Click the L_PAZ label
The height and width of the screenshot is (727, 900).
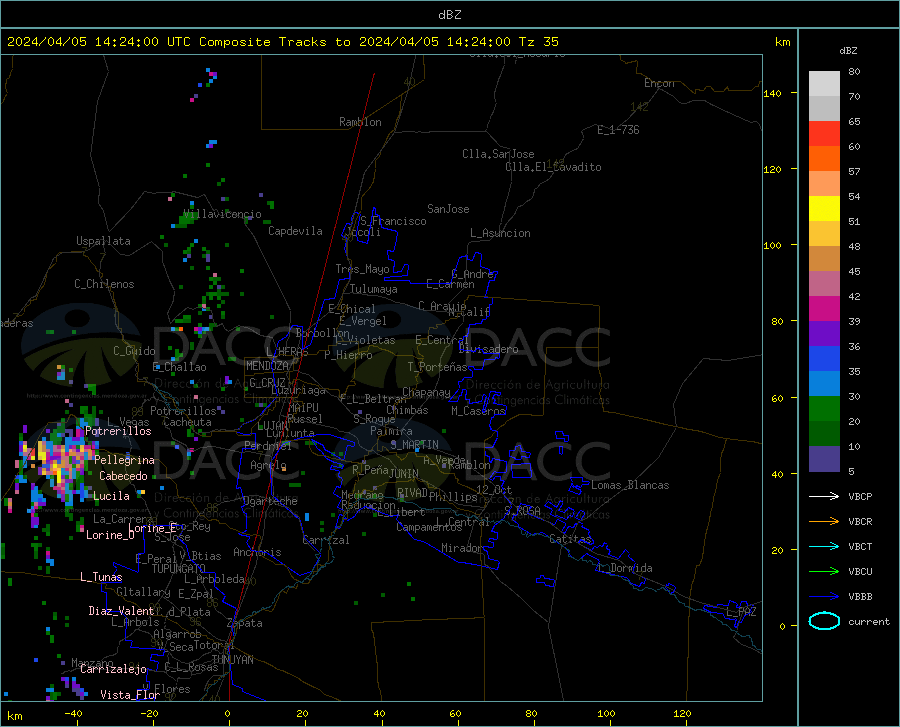click(741, 612)
